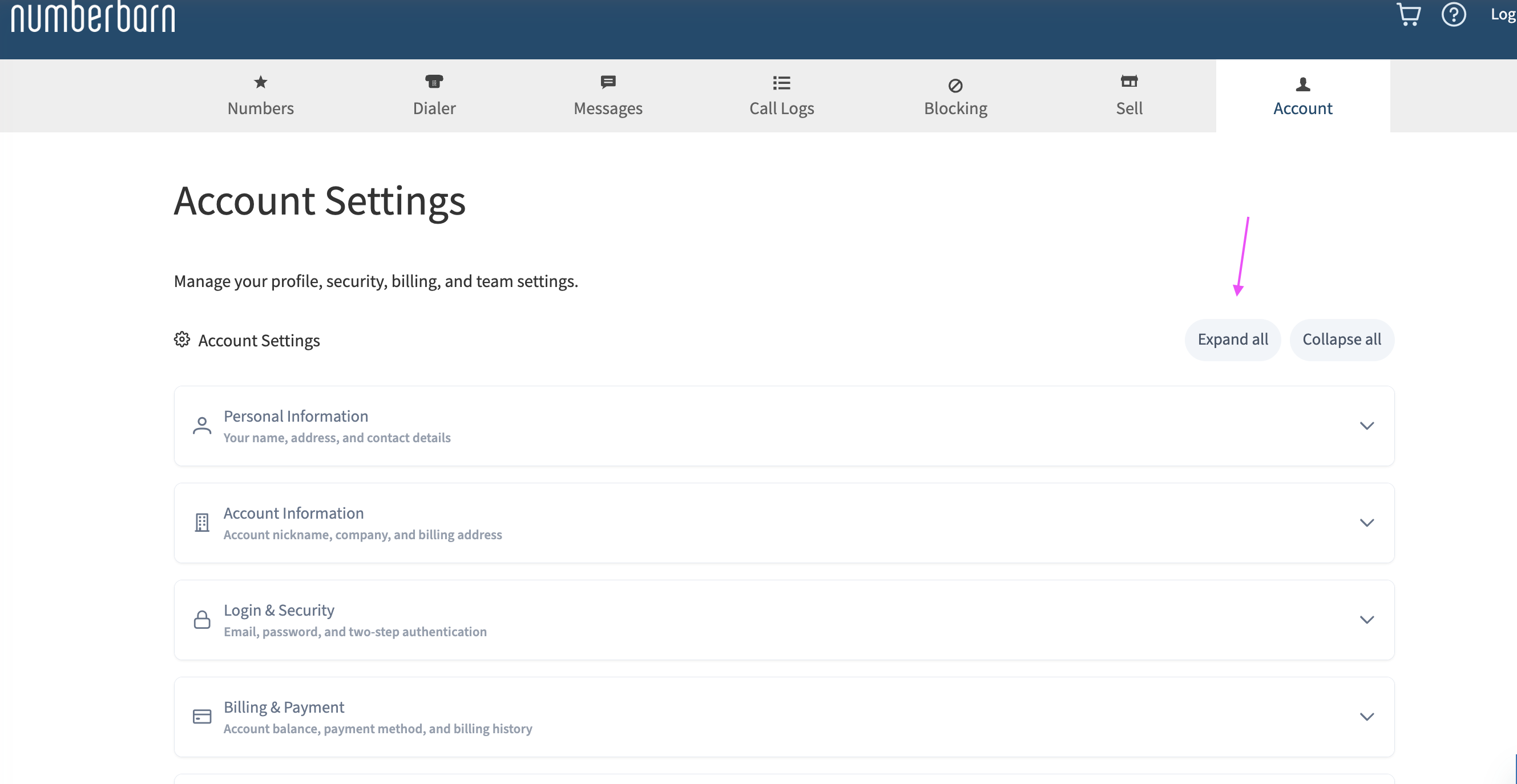This screenshot has height=784, width=1517.
Task: Click the Log link in the header
Action: point(1503,14)
